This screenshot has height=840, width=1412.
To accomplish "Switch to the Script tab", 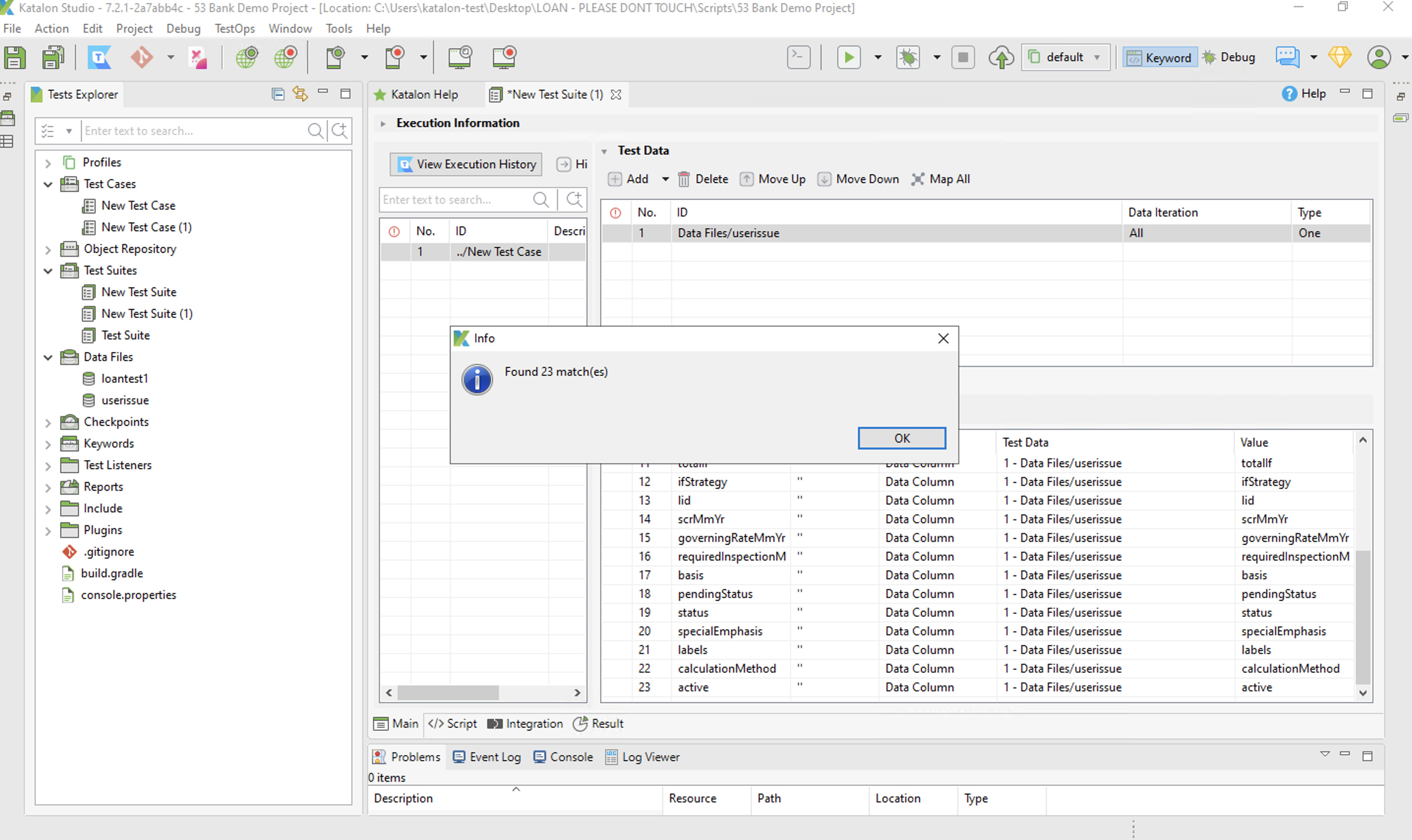I will pos(452,724).
